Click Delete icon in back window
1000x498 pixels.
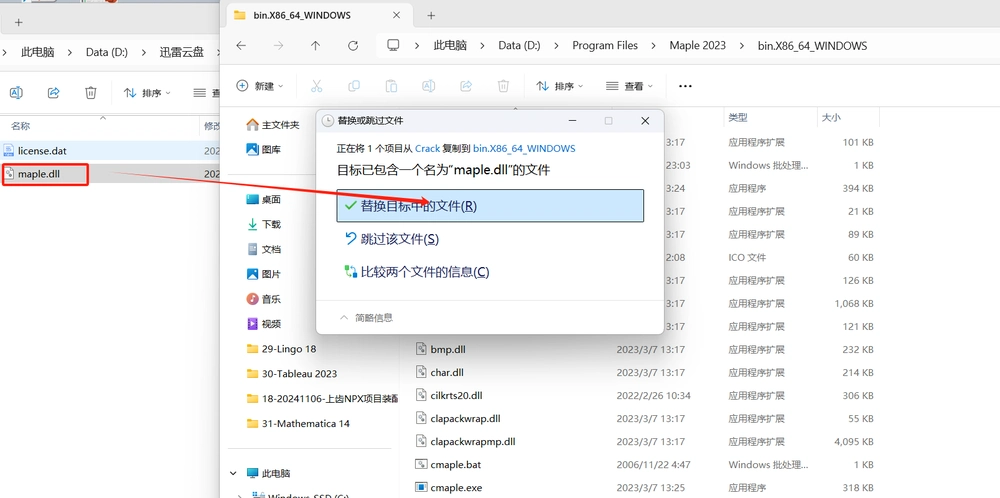(91, 92)
